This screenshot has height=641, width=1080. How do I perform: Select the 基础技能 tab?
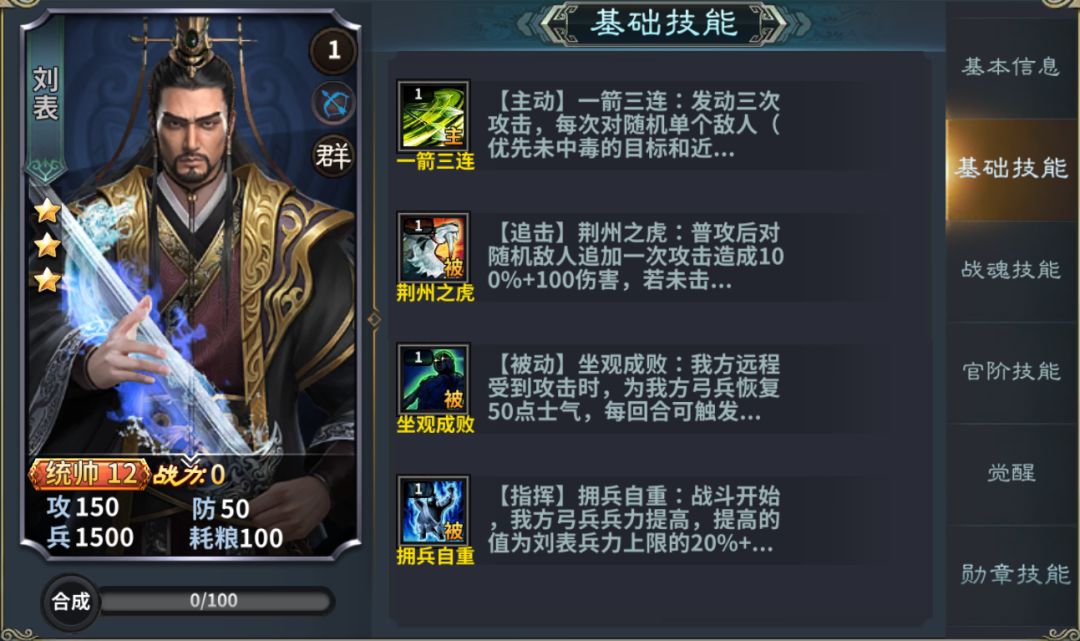point(1010,168)
